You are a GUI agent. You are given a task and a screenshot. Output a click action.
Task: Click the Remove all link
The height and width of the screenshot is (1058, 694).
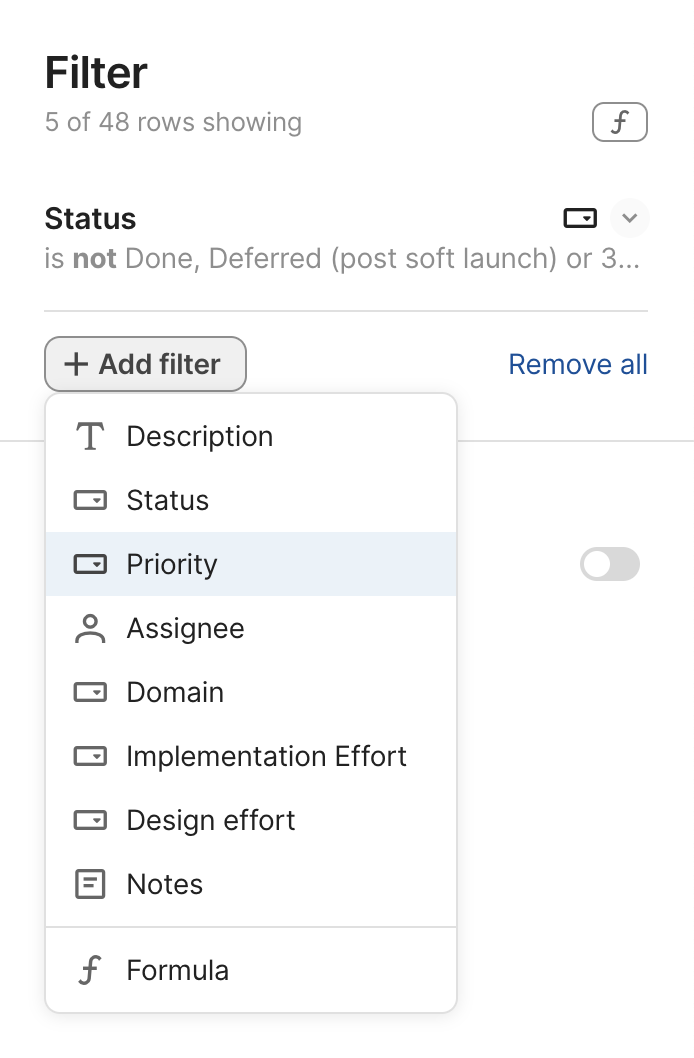tap(578, 365)
